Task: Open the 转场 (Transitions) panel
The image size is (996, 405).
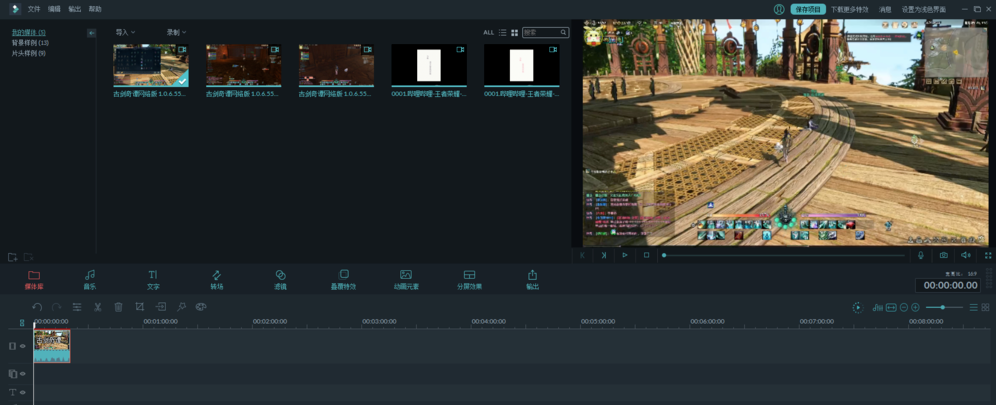Action: [x=216, y=279]
